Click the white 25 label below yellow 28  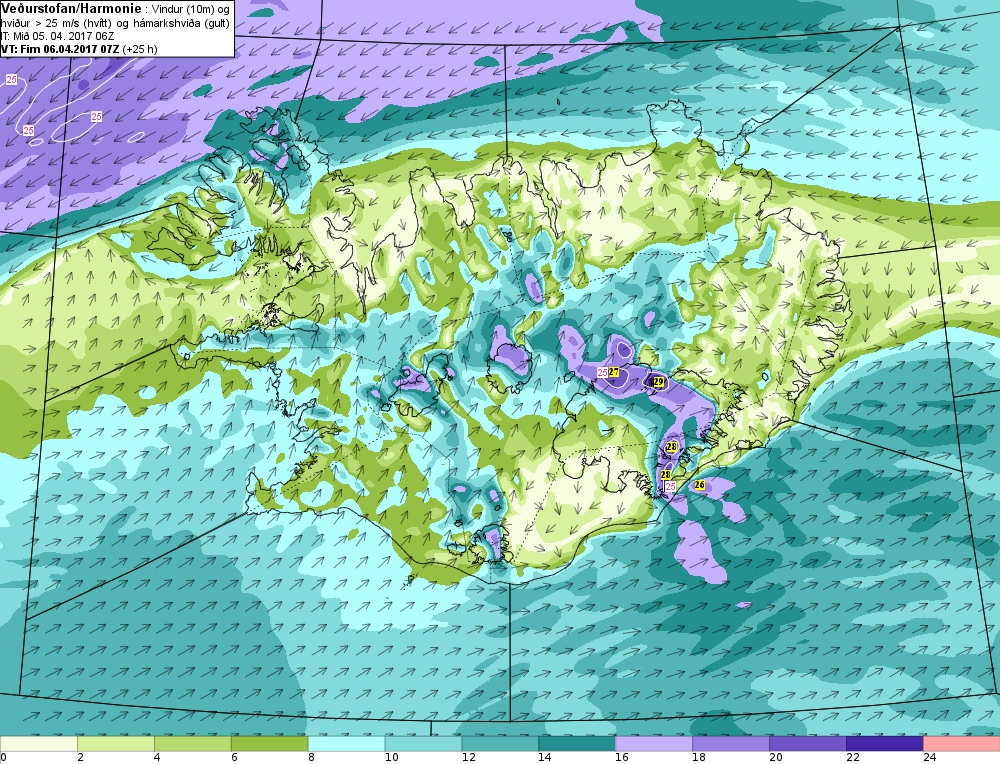coord(670,486)
